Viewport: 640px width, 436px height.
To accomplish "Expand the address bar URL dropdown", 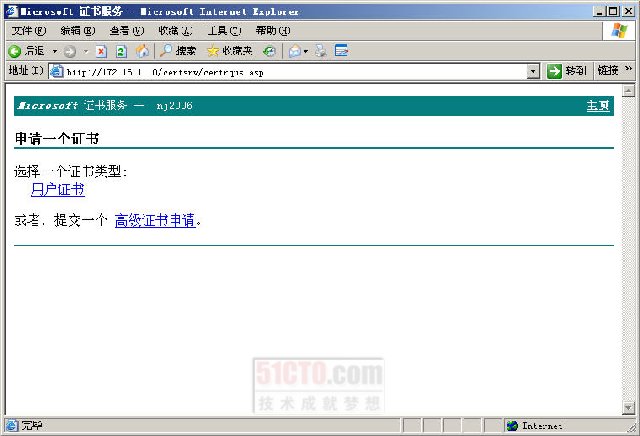I will [533, 71].
